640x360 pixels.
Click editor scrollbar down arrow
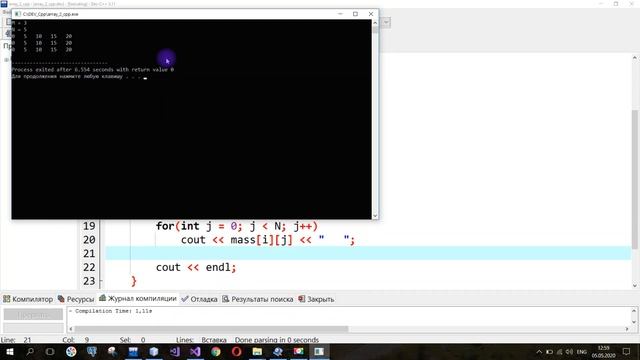click(635, 285)
